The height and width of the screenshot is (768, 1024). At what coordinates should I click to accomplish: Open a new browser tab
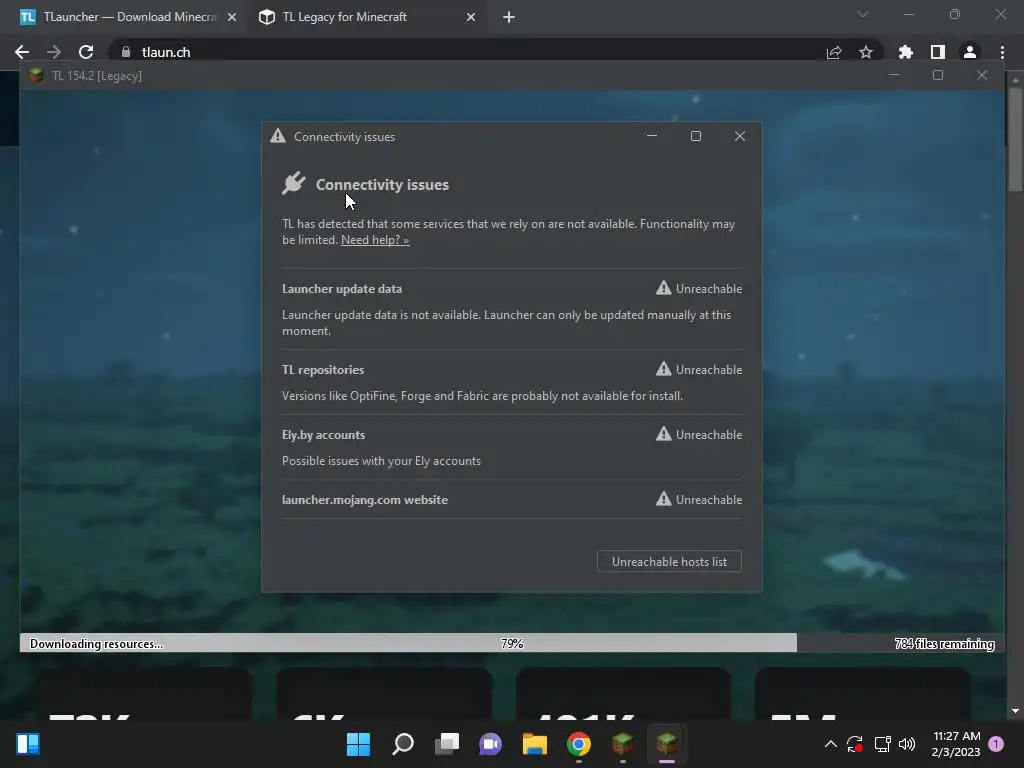tap(509, 17)
